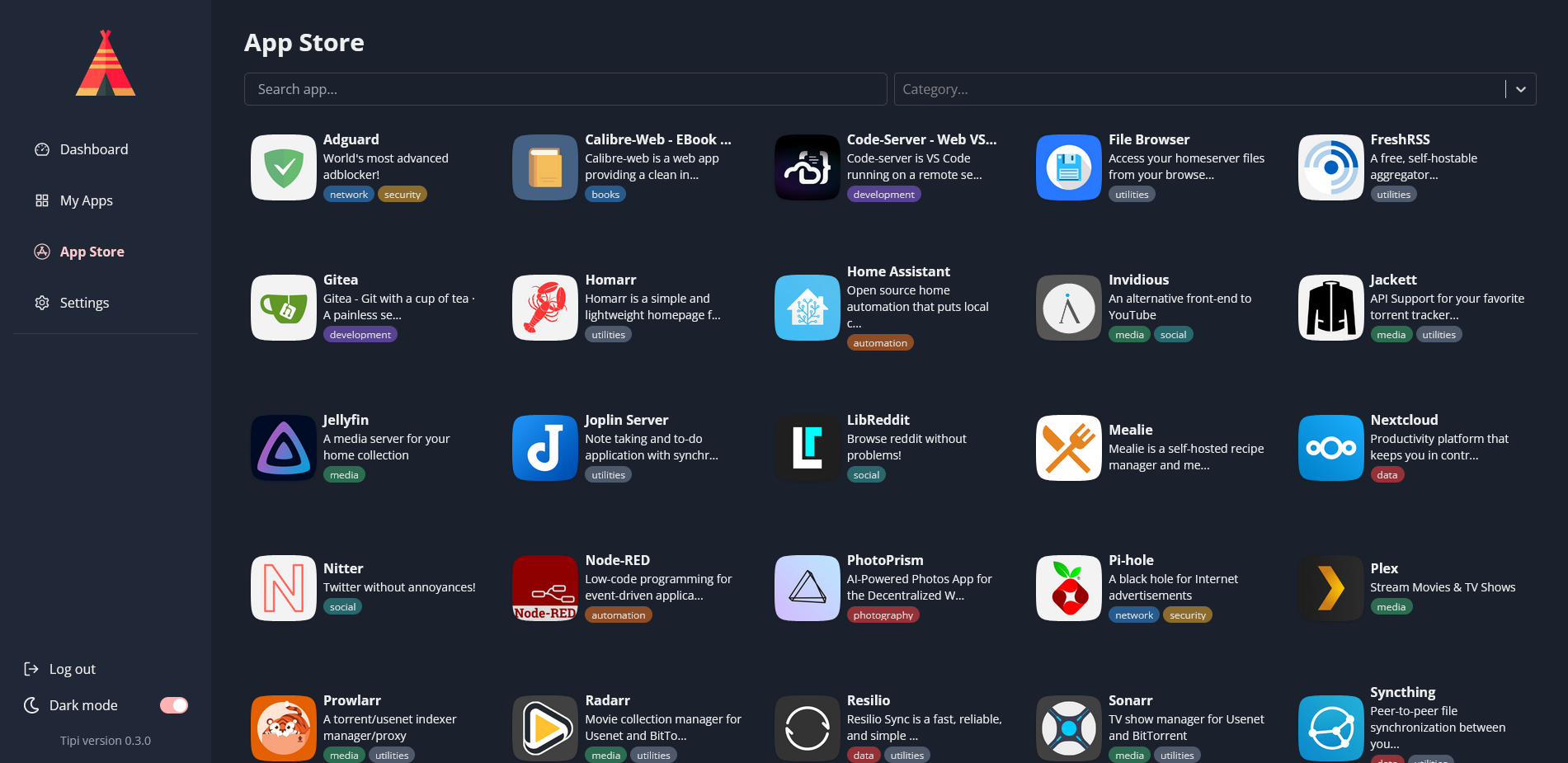The image size is (1568, 763).
Task: Click the 'App Store' page heading
Action: (304, 43)
